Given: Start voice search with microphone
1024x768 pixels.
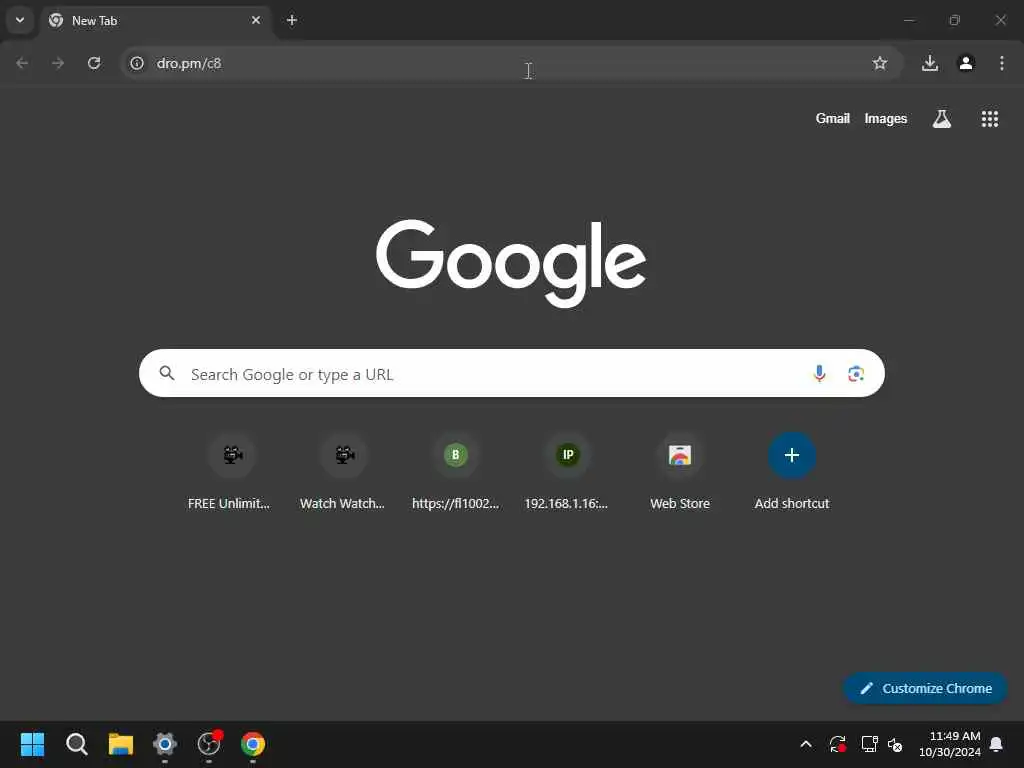Looking at the screenshot, I should pos(819,374).
